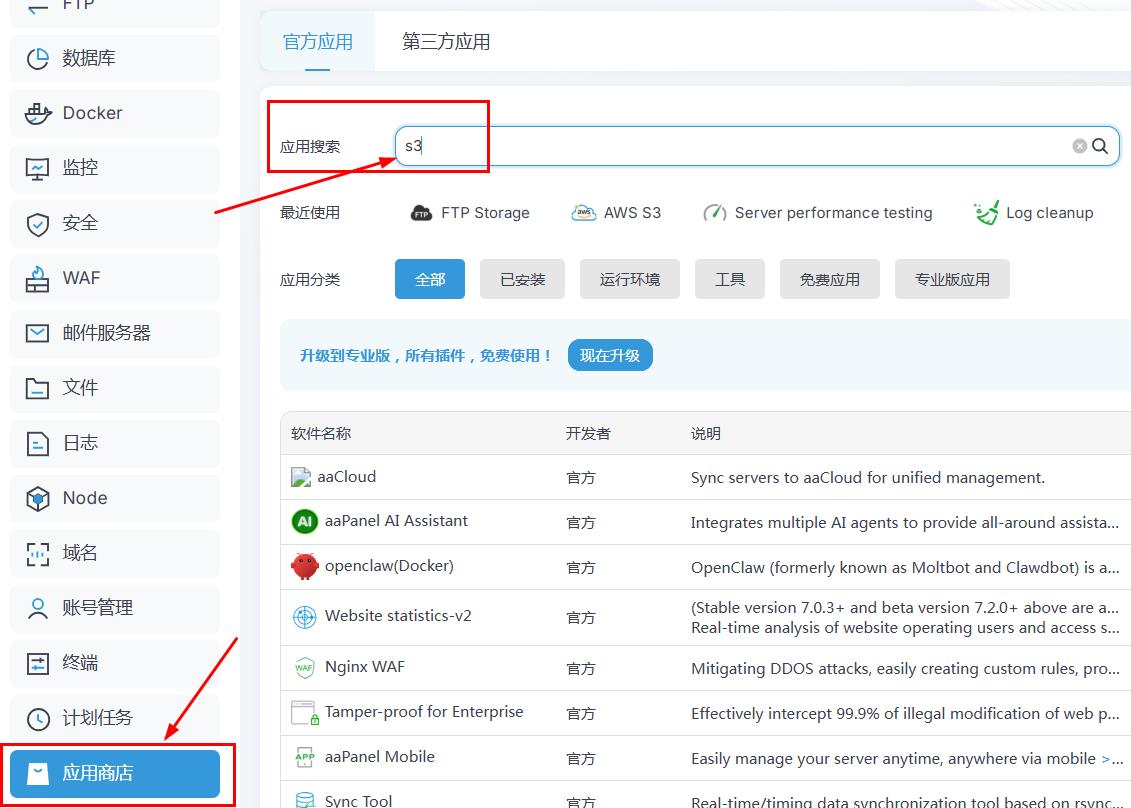Click the 现在升级 upgrade button
This screenshot has height=808, width=1131.
pyautogui.click(x=610, y=355)
